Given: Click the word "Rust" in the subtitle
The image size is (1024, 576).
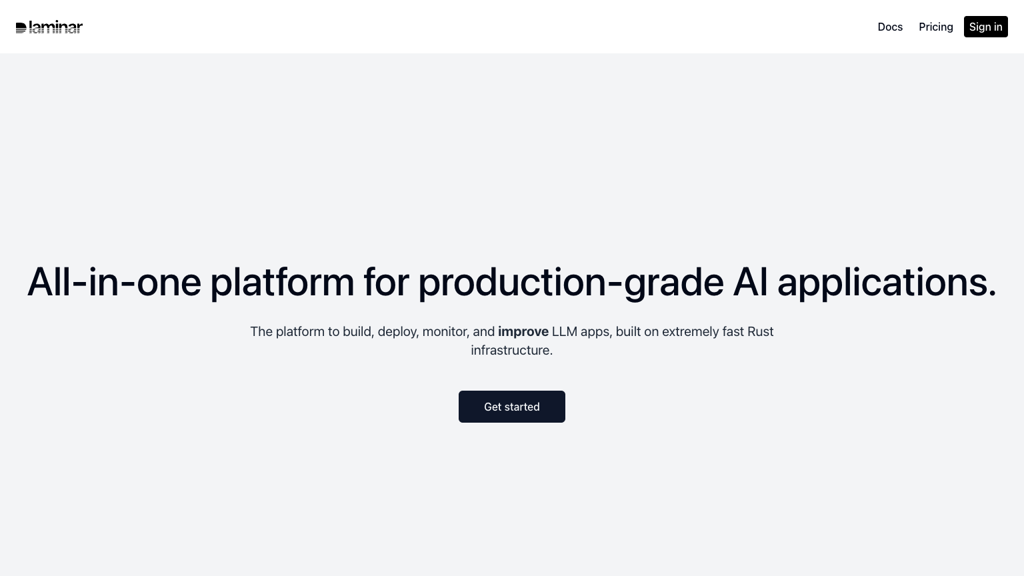Looking at the screenshot, I should tap(760, 332).
